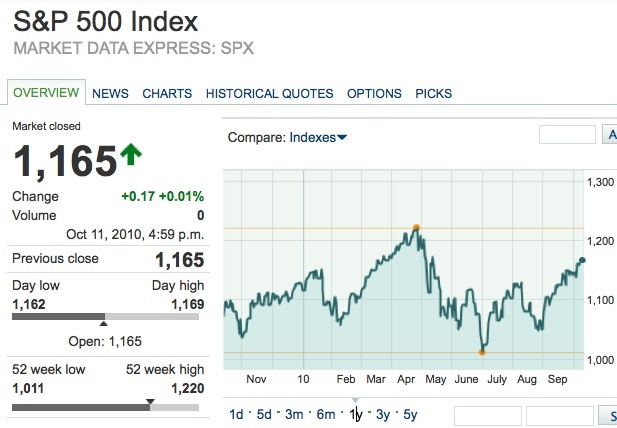Click the symbol input field above chart
The image size is (617, 428).
pos(567,135)
